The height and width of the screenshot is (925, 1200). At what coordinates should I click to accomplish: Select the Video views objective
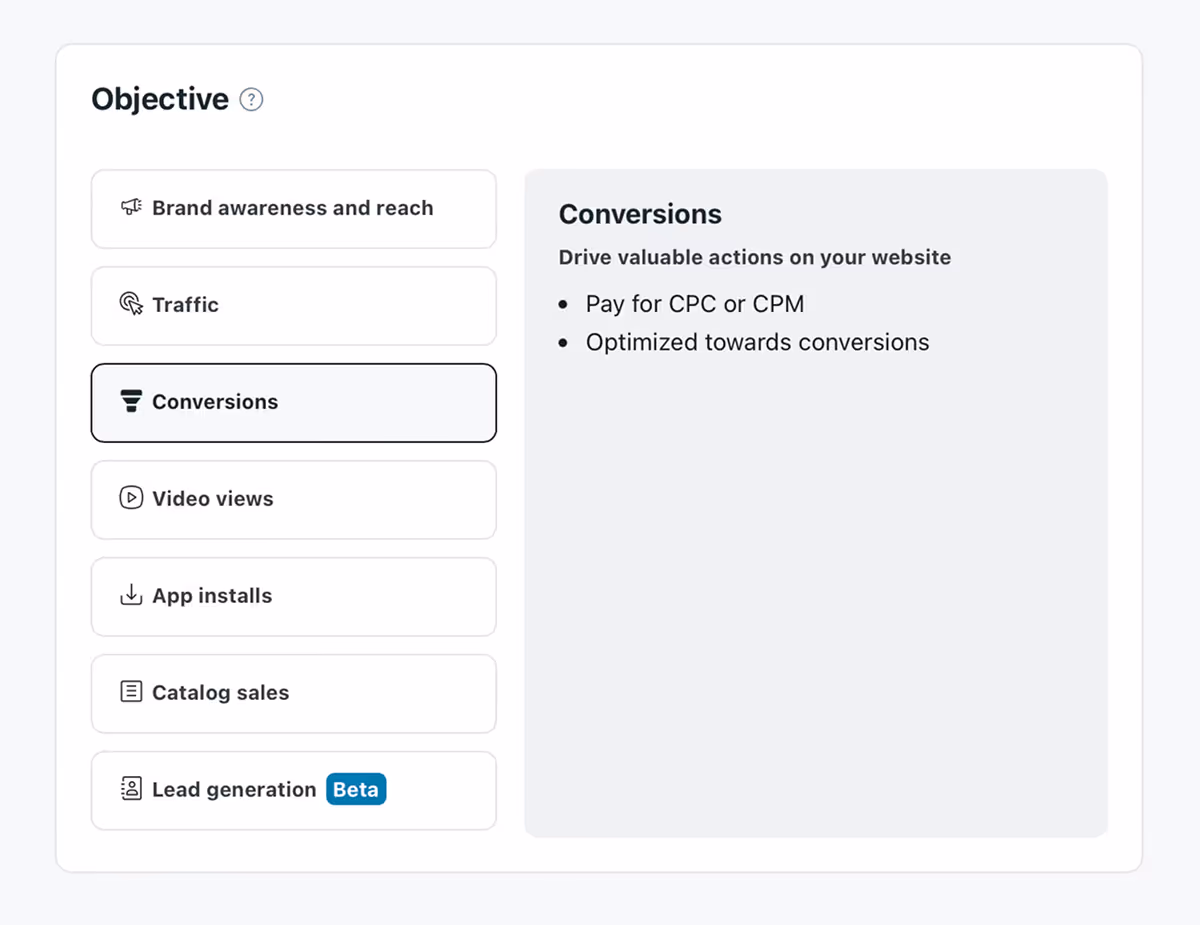[x=293, y=499]
